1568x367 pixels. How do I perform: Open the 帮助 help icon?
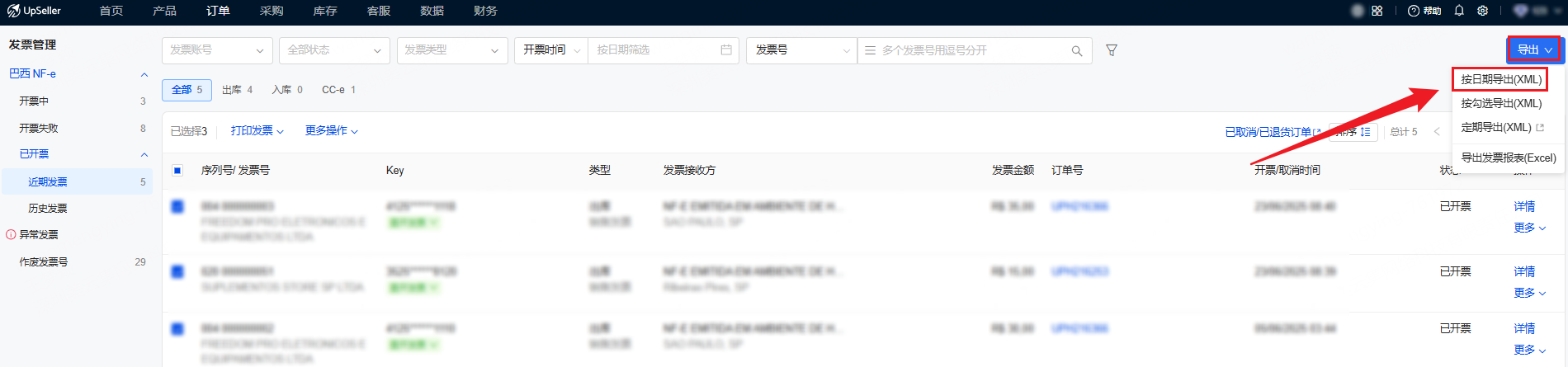(x=1424, y=11)
